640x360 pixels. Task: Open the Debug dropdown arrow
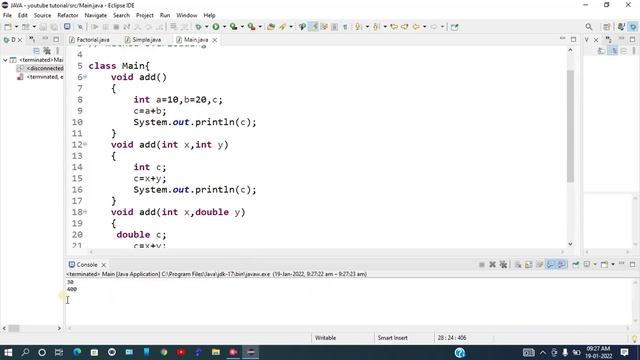207,27
